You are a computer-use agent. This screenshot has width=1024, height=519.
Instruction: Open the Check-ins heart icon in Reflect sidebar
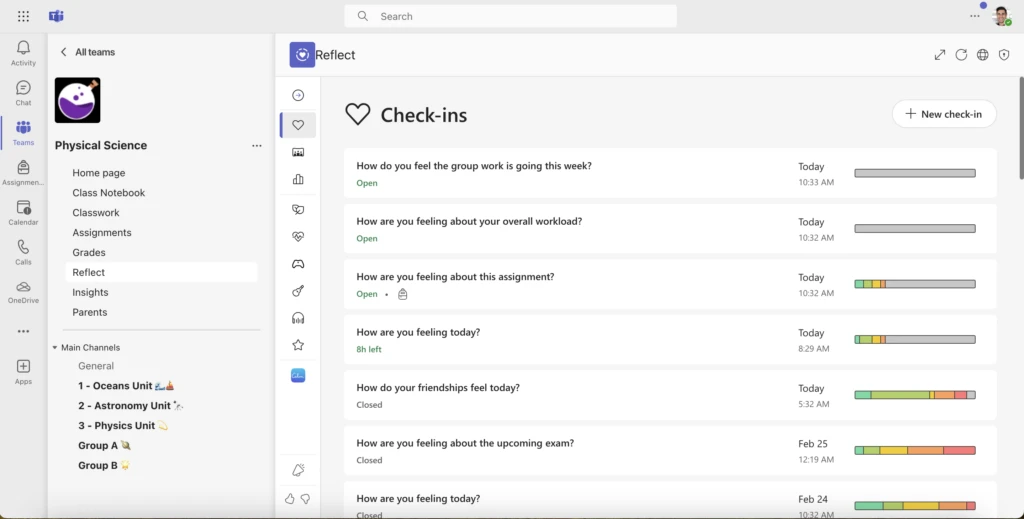tap(298, 125)
